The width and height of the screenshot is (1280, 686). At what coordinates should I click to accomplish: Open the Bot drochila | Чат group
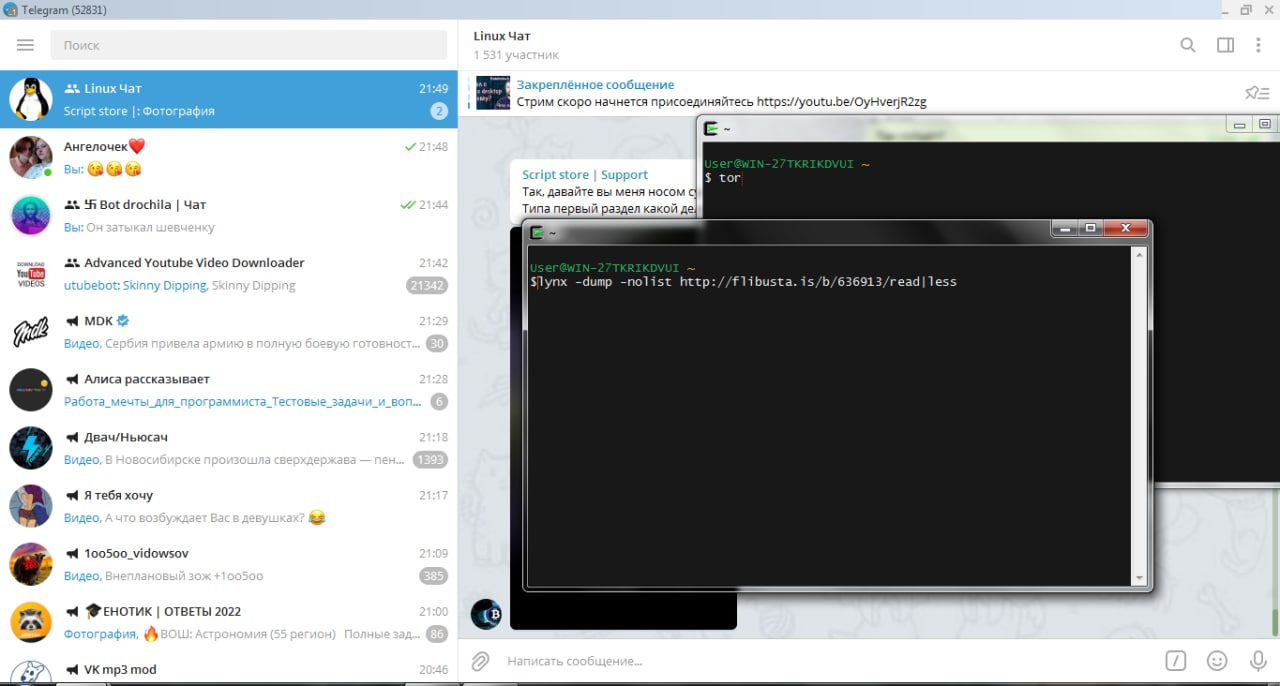click(x=229, y=215)
